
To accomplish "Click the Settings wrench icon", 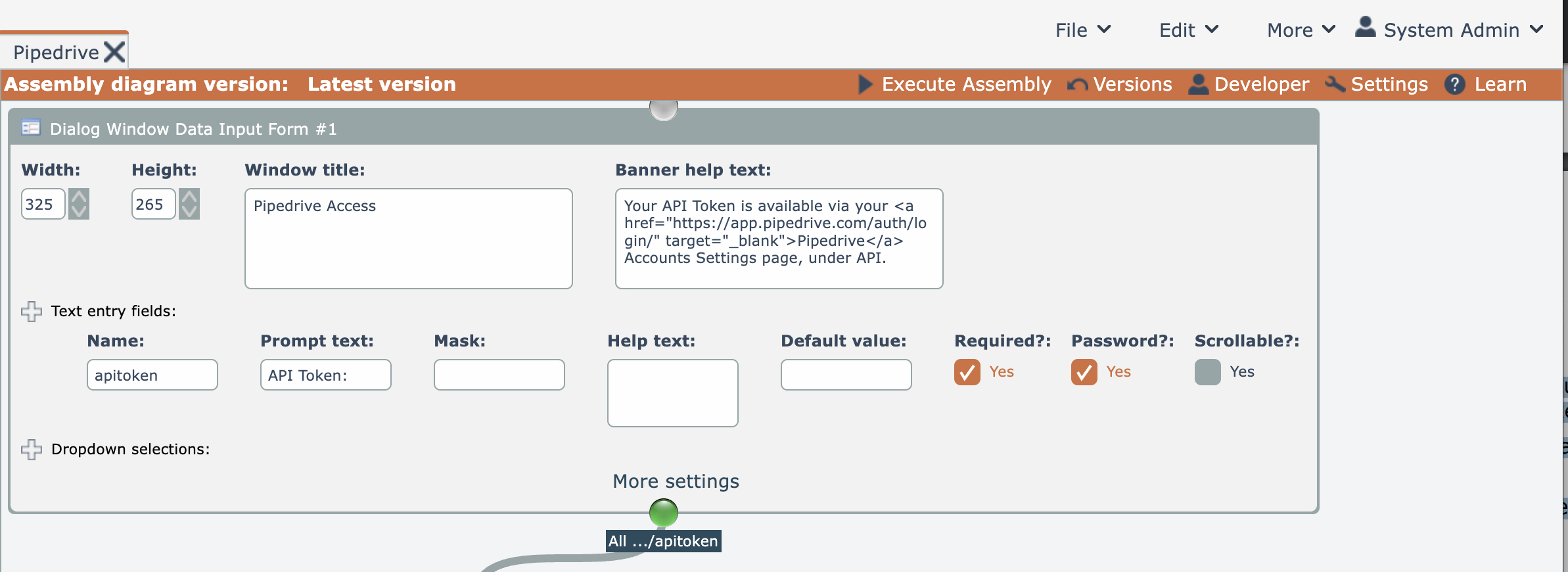I will click(x=1335, y=84).
